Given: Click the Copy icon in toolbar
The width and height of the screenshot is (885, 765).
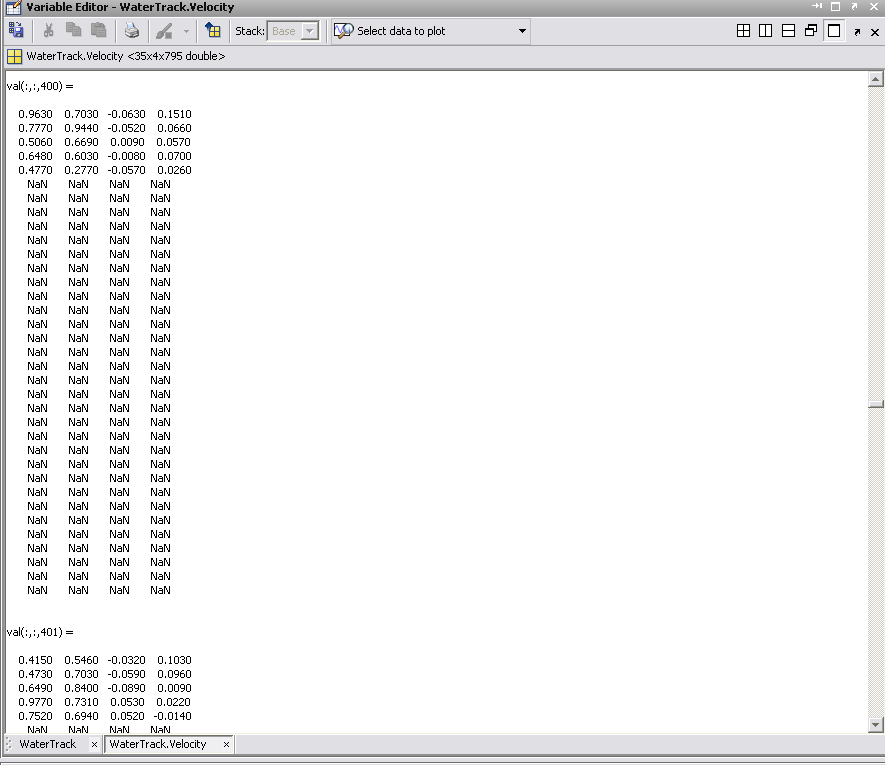Looking at the screenshot, I should point(73,31).
